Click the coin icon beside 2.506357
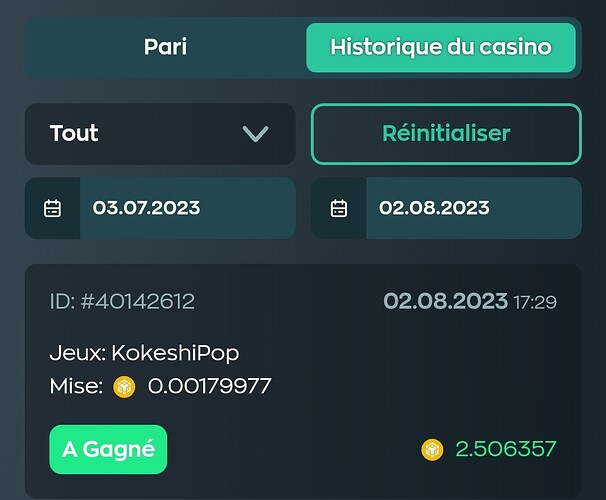The height and width of the screenshot is (500, 606). 432,449
